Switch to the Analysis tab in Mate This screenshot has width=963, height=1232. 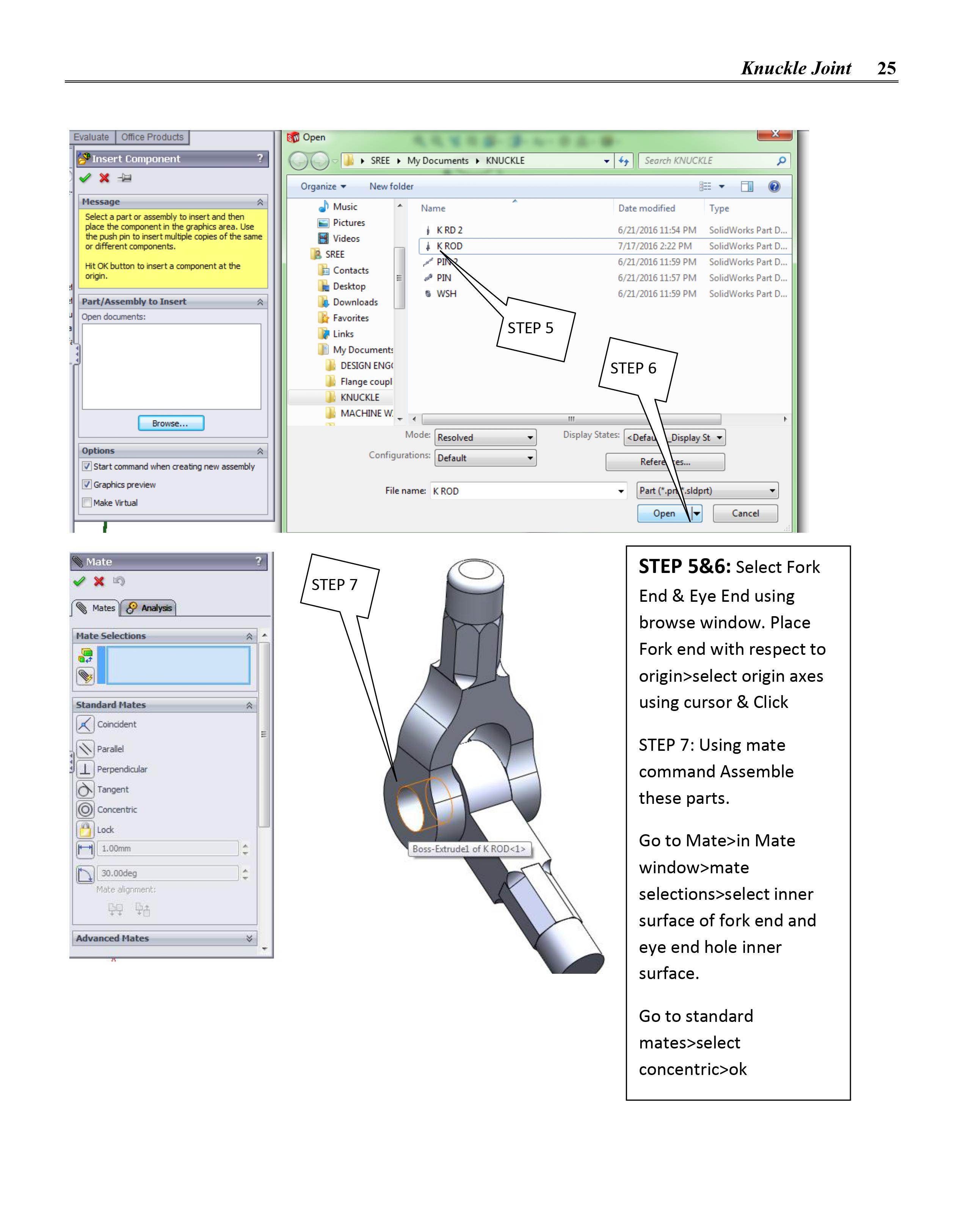click(149, 608)
